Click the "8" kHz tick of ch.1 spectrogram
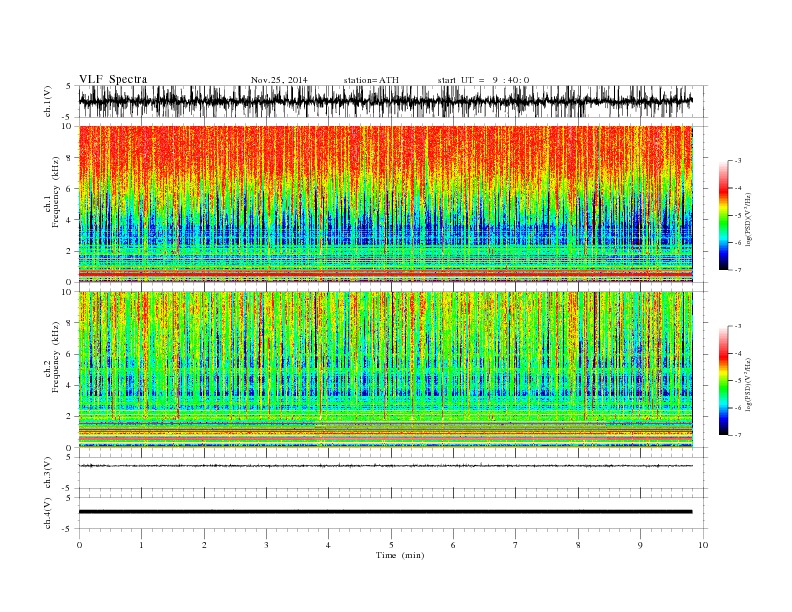Screen dimensions: 792x612 [69, 158]
